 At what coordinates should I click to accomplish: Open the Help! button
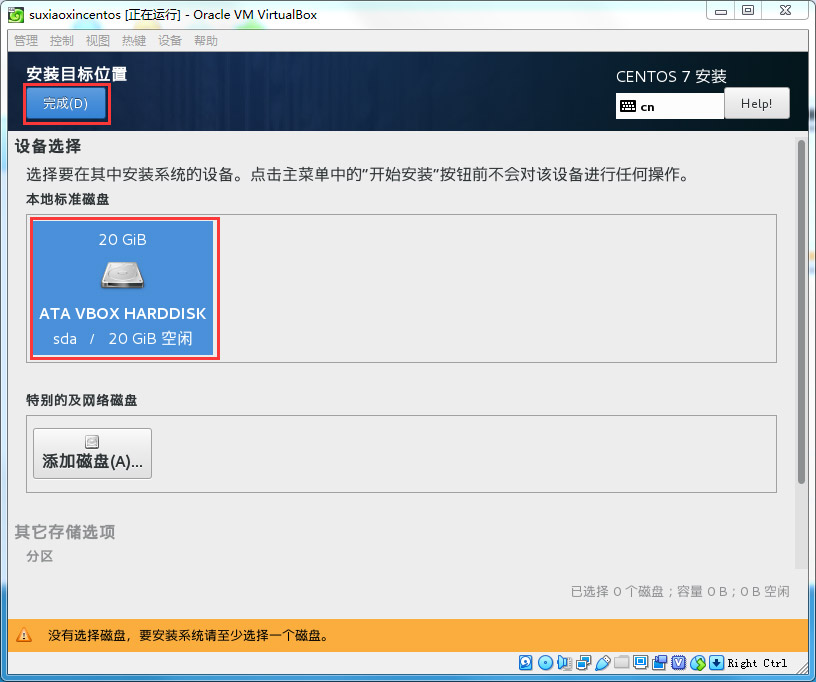(756, 104)
